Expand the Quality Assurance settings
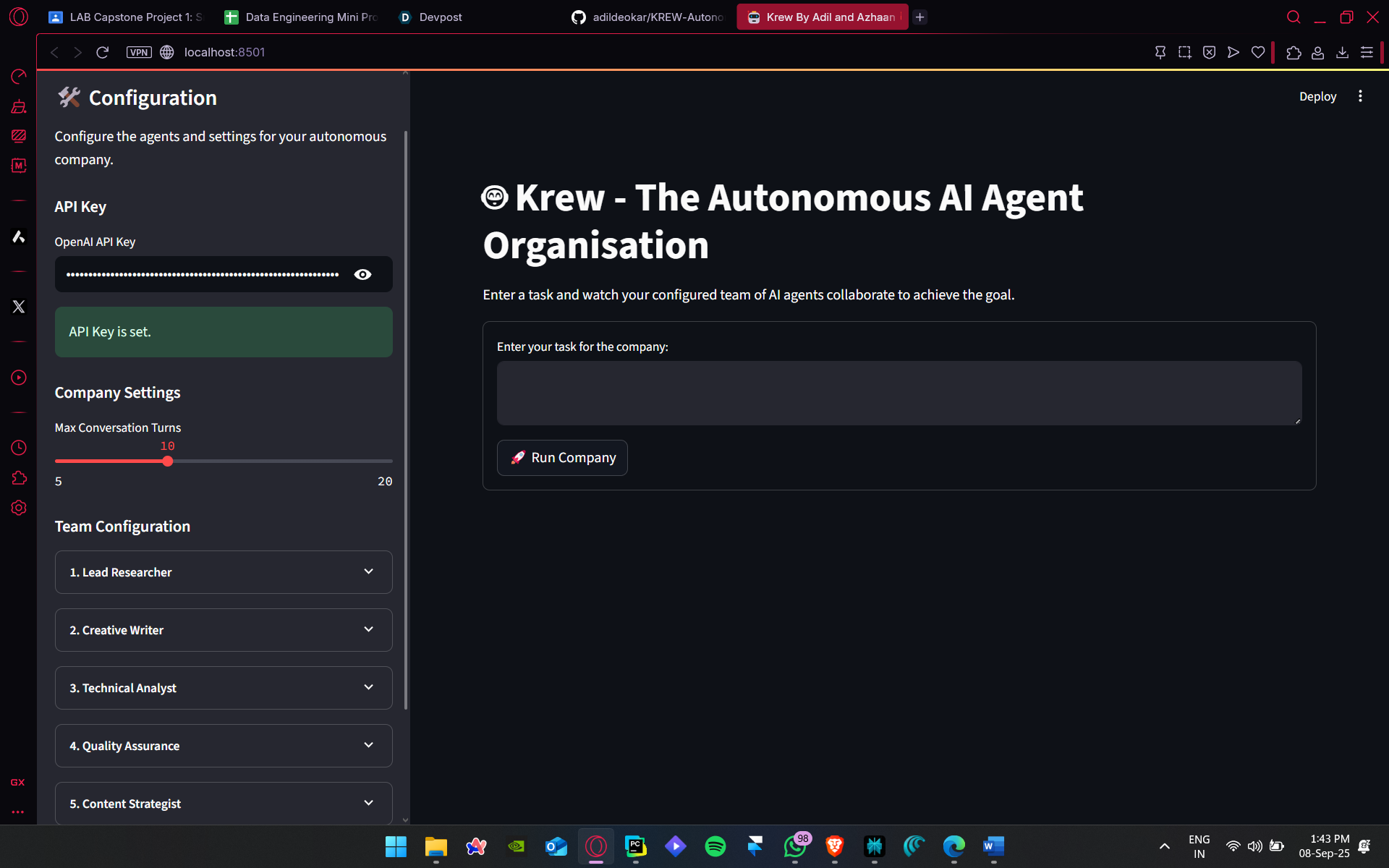This screenshot has width=1389, height=868. click(x=224, y=746)
